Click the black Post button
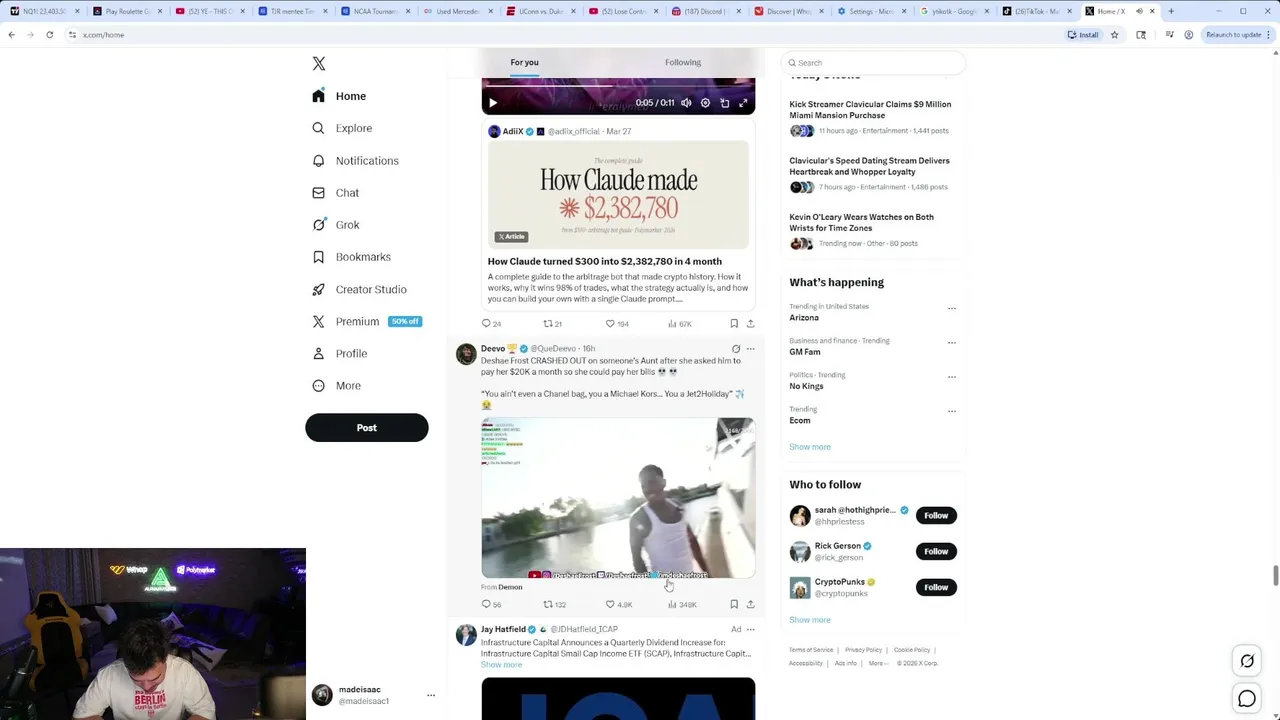 click(367, 427)
